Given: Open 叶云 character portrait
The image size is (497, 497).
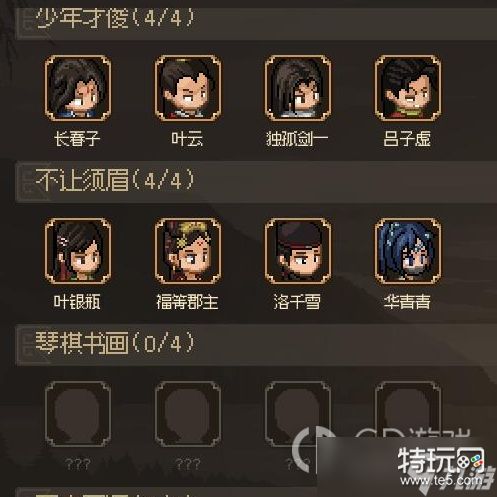Looking at the screenshot, I should 188,88.
